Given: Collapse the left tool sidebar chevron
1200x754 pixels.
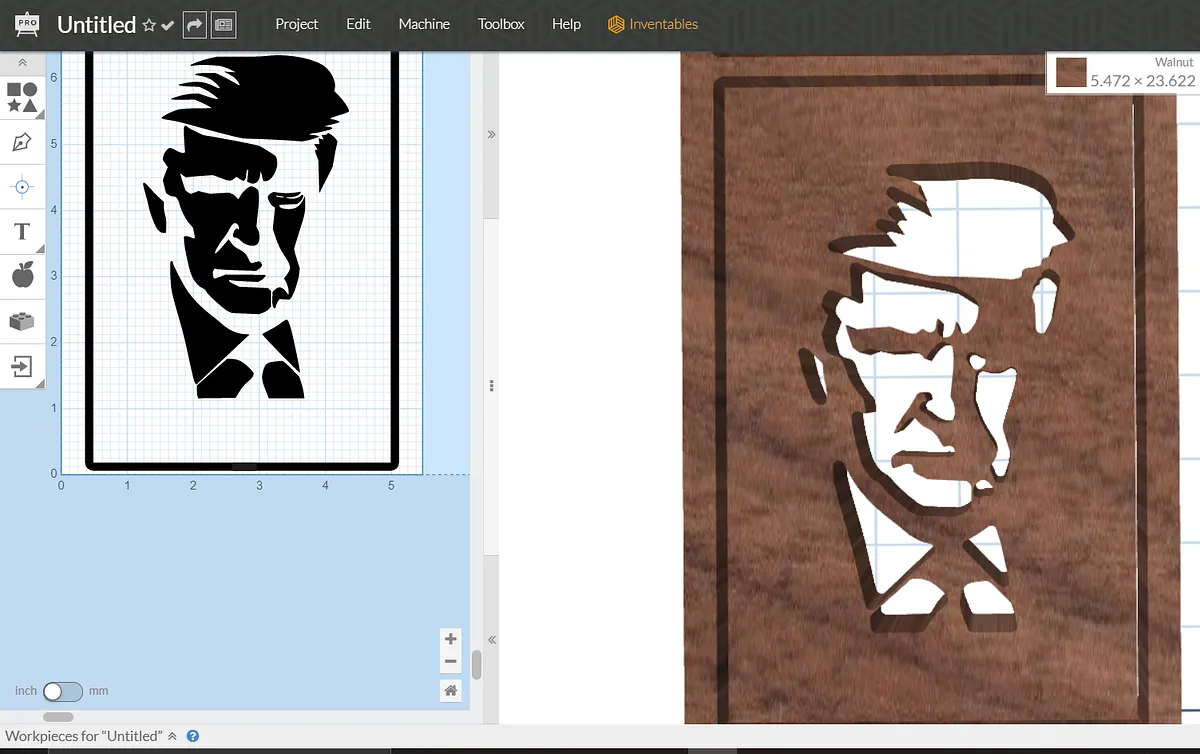Looking at the screenshot, I should point(22,62).
